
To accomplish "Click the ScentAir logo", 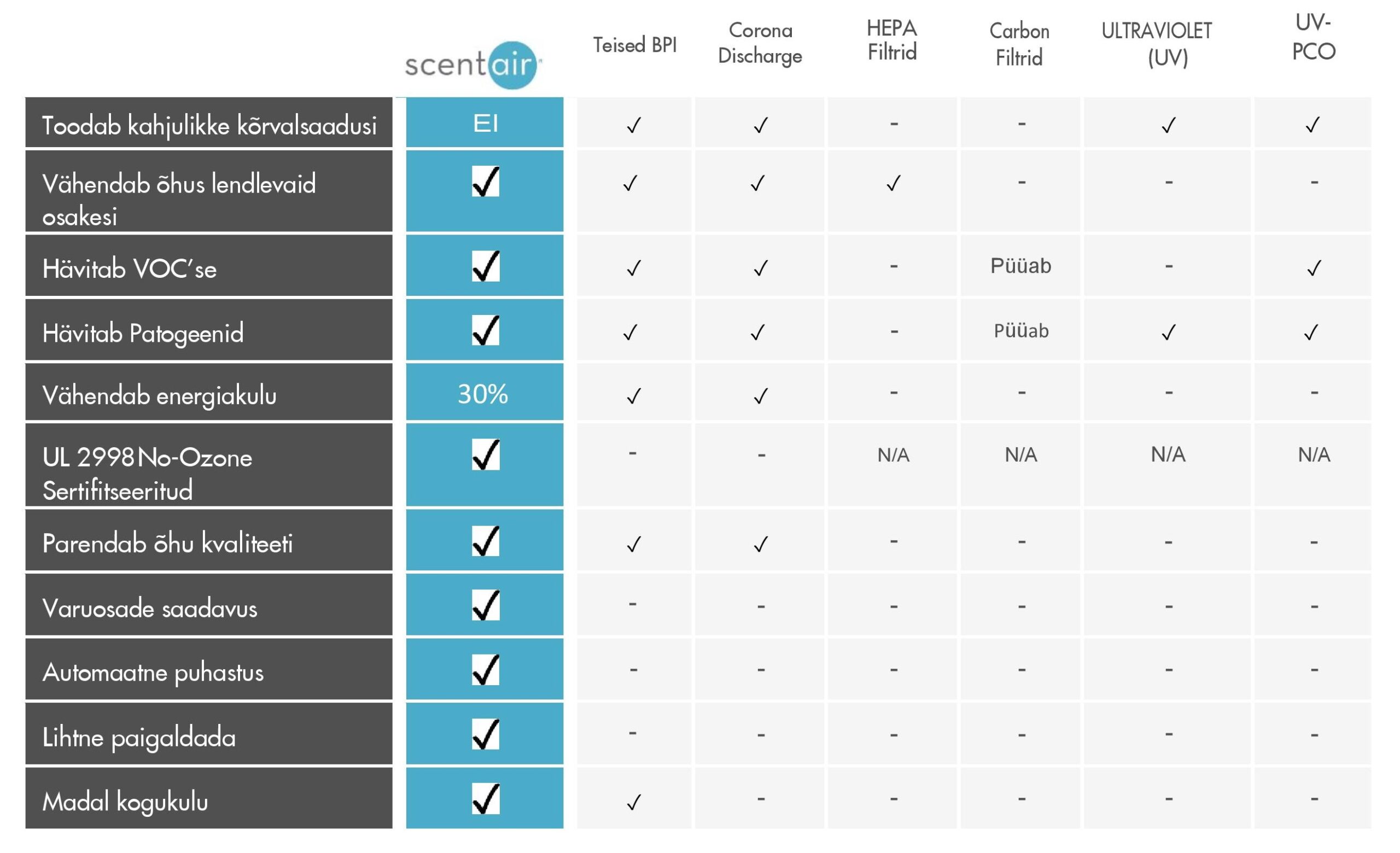I will point(473,65).
